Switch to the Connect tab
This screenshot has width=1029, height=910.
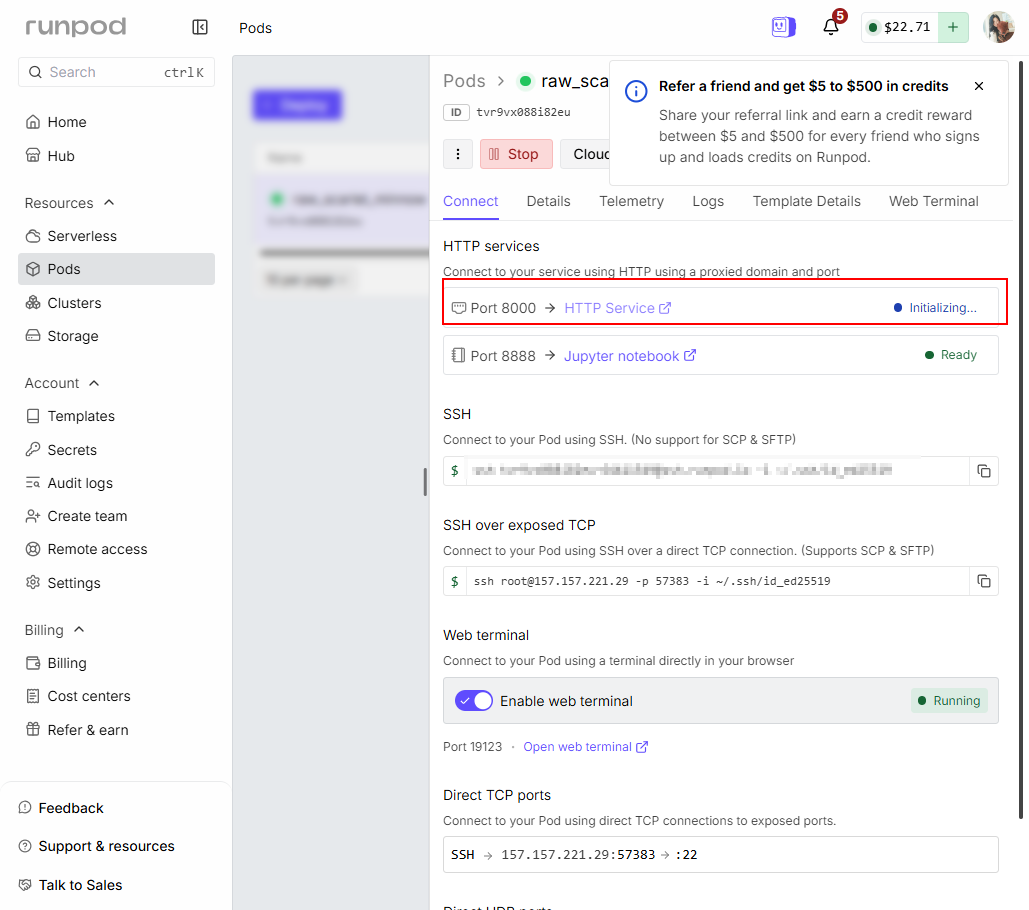471,201
